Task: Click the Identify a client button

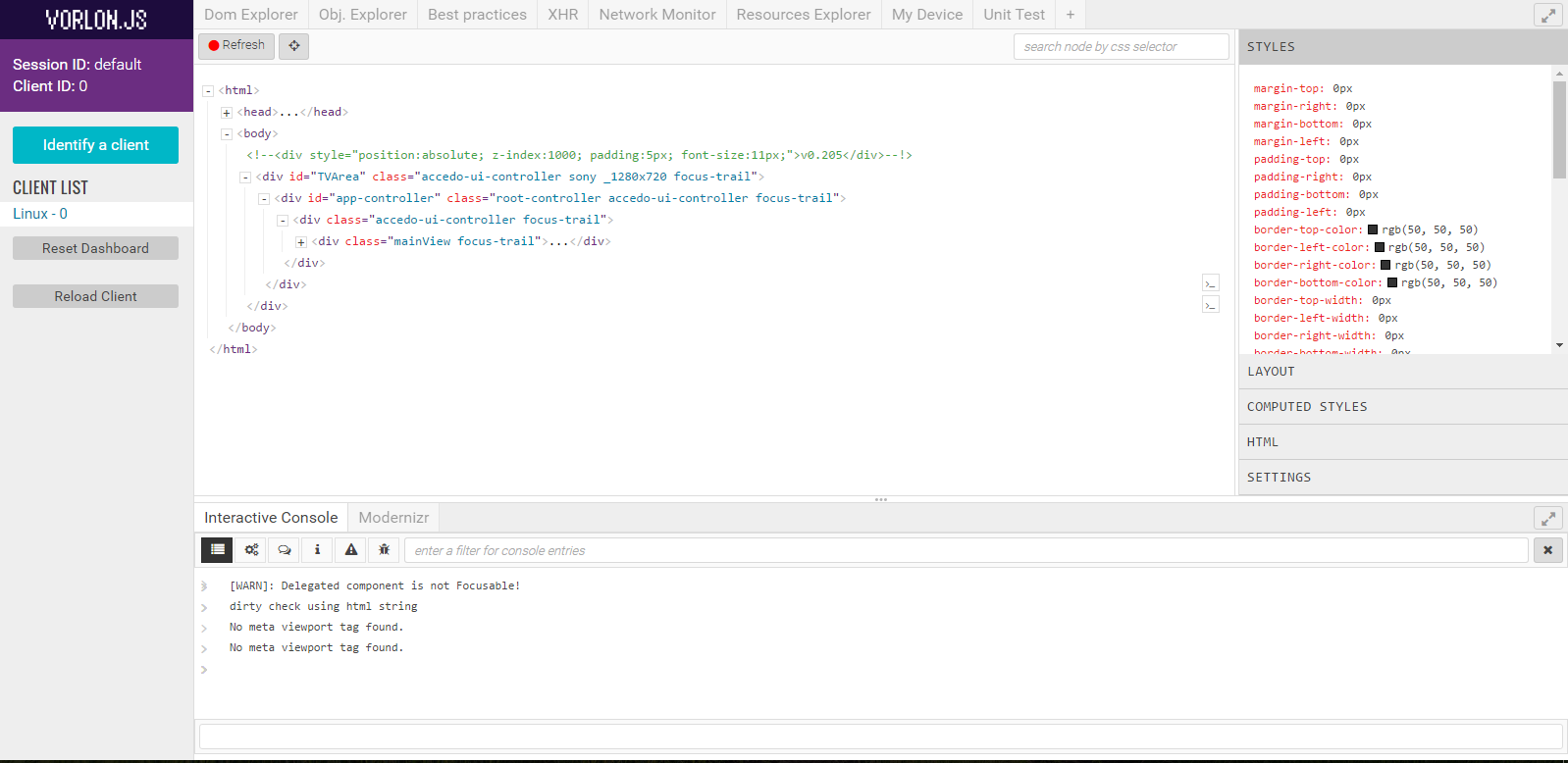Action: (x=95, y=145)
